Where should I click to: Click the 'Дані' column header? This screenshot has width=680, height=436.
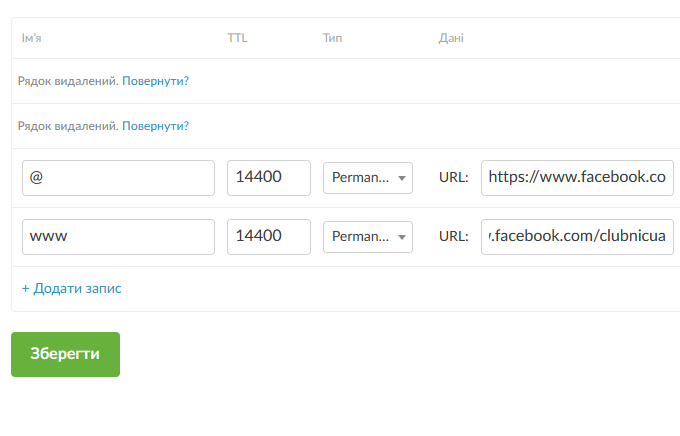pyautogui.click(x=451, y=39)
